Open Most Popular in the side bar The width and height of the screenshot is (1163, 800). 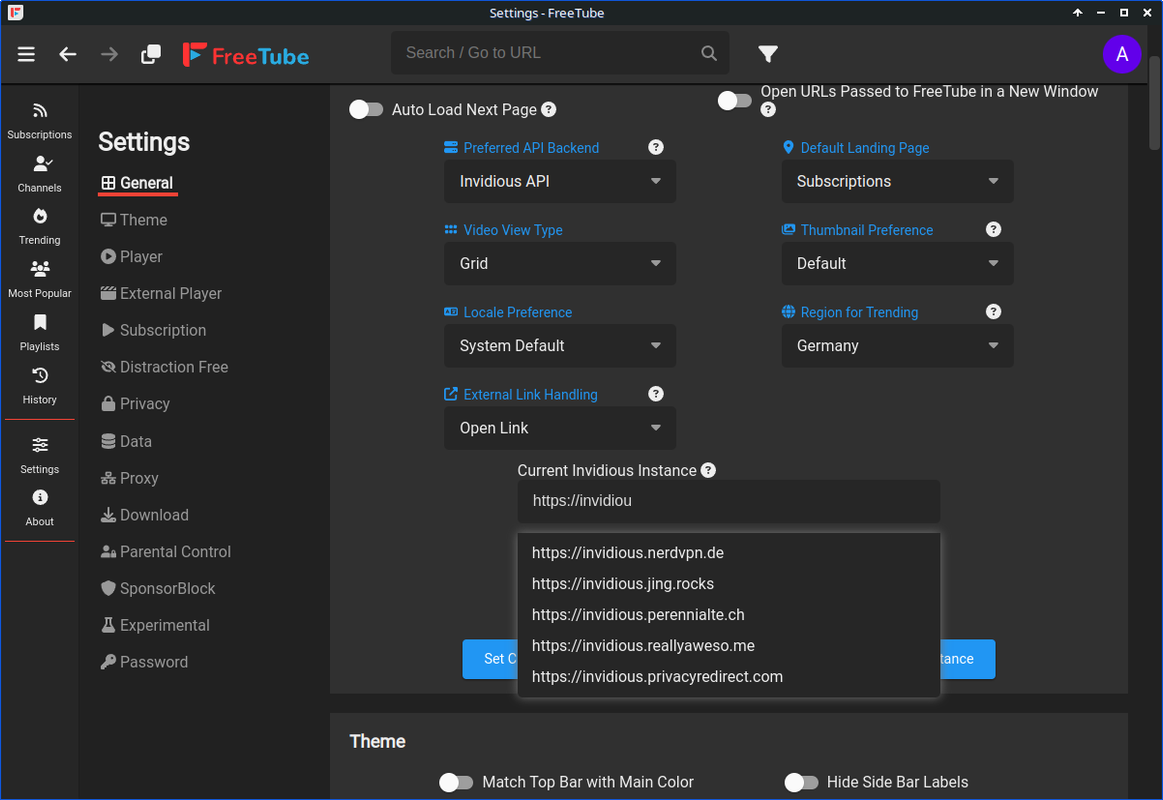tap(39, 280)
